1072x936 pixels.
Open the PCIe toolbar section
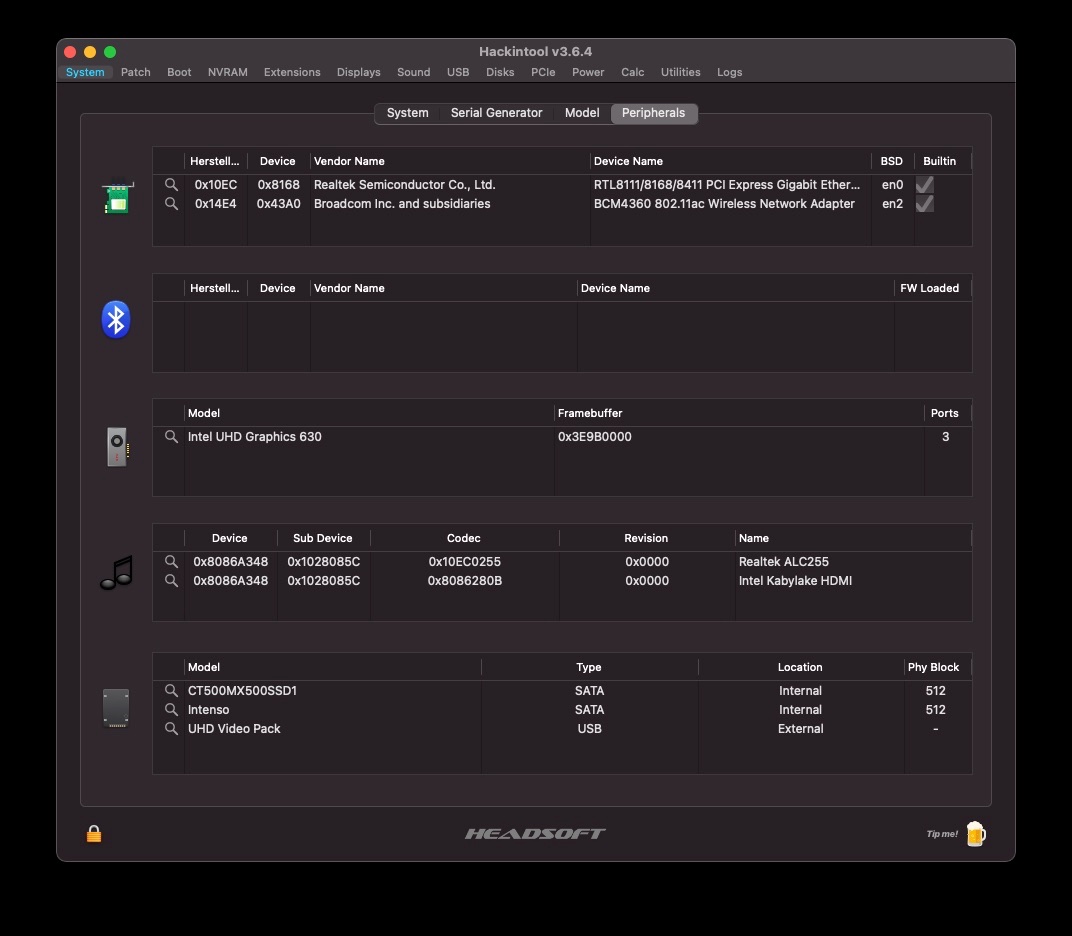point(543,72)
